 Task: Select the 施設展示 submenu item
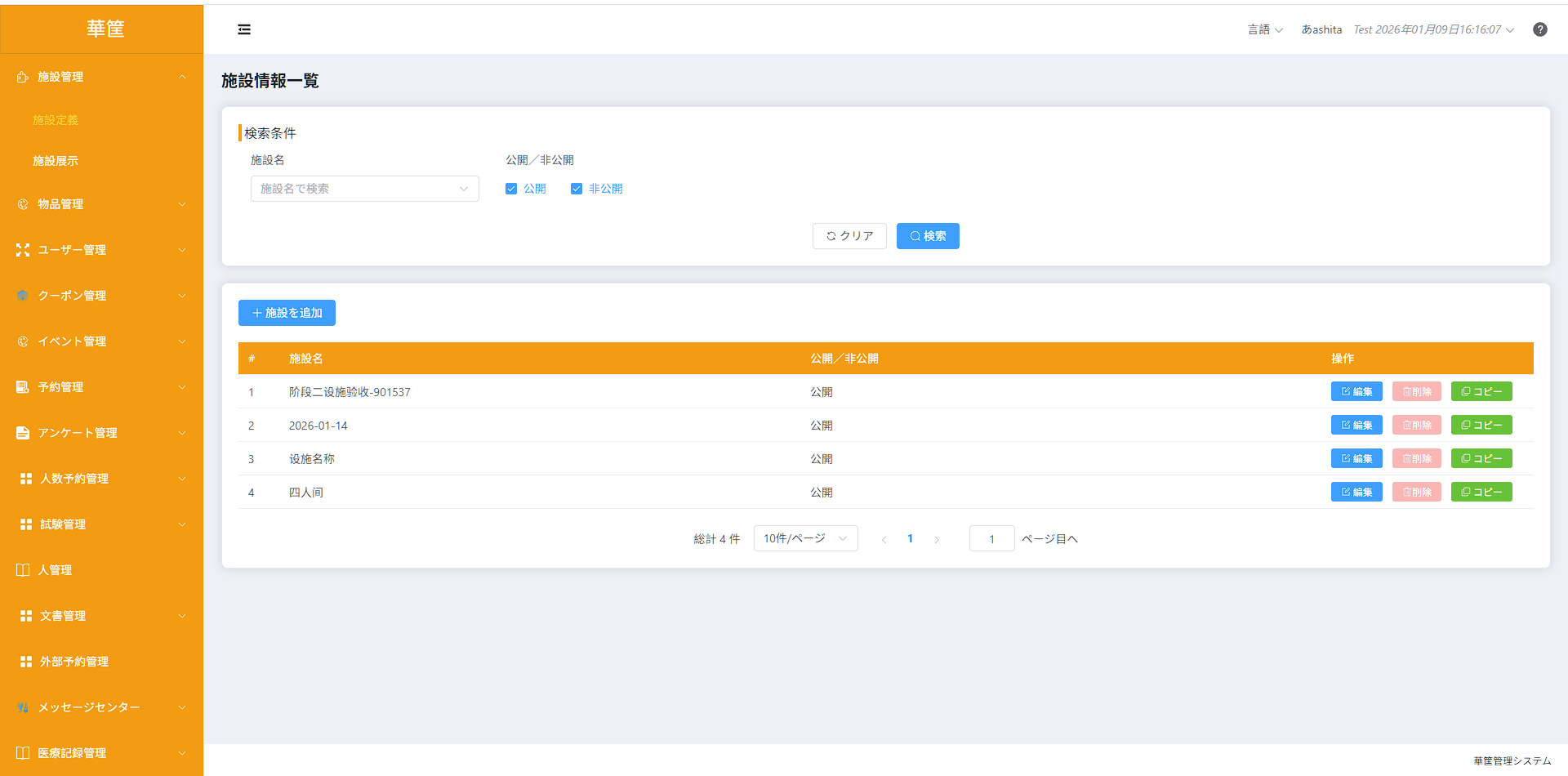56,161
